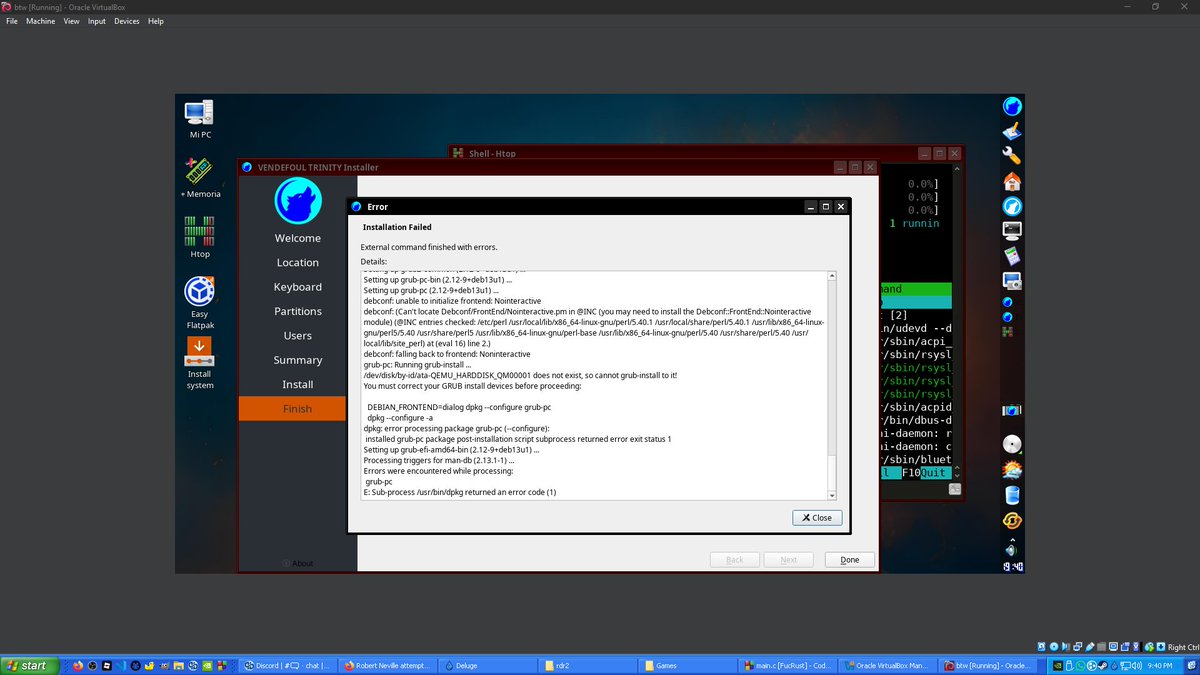Image resolution: width=1200 pixels, height=675 pixels.
Task: Open screenshot camera icon in right dock
Action: tap(1012, 281)
